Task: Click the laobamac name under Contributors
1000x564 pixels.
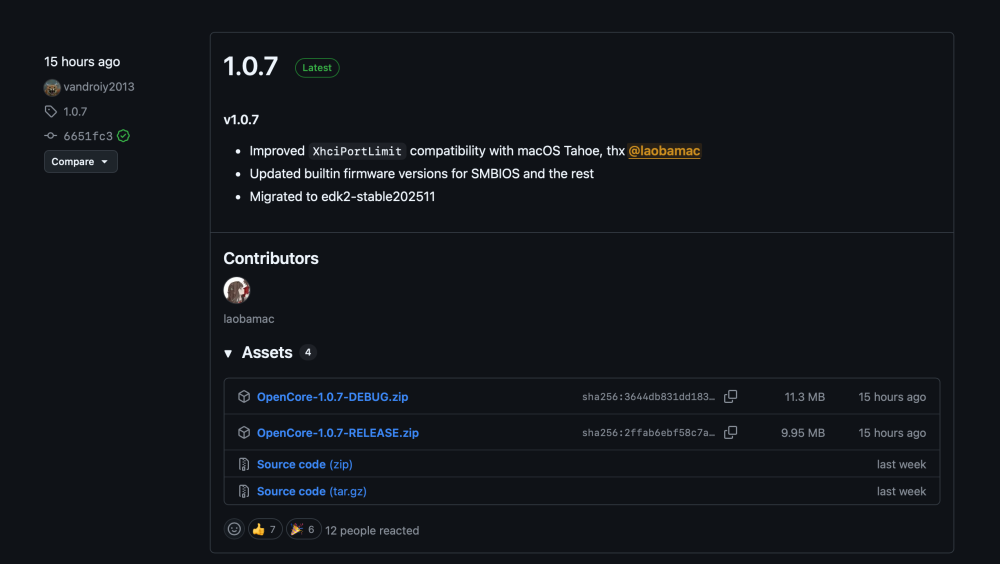Action: [249, 319]
